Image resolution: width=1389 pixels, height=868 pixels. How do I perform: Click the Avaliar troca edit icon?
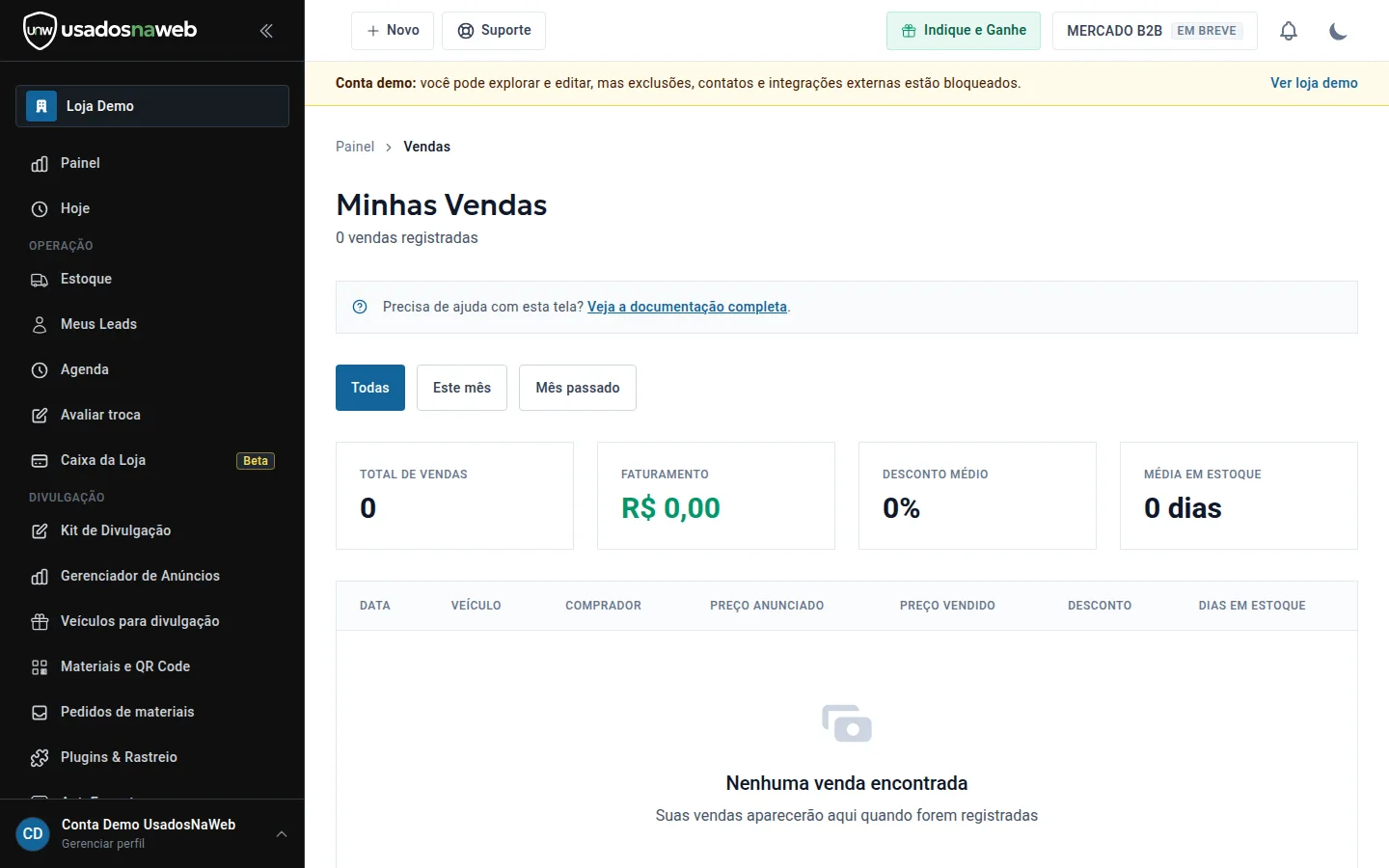point(40,416)
